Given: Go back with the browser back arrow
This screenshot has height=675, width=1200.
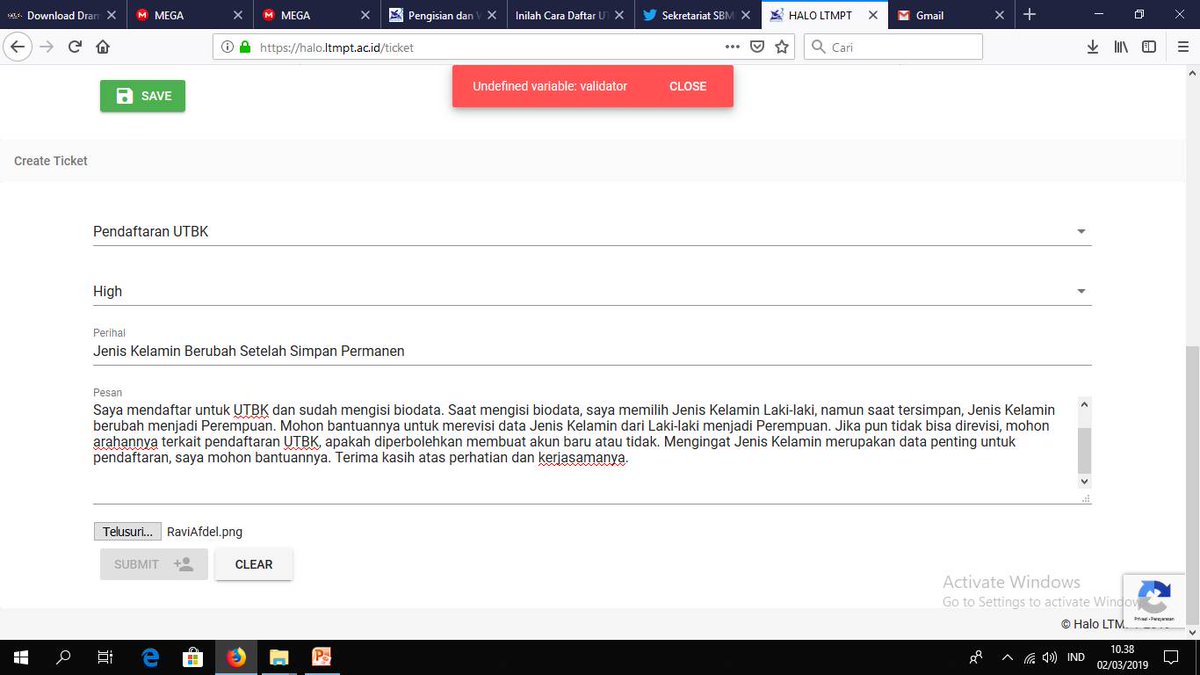Looking at the screenshot, I should tap(18, 47).
